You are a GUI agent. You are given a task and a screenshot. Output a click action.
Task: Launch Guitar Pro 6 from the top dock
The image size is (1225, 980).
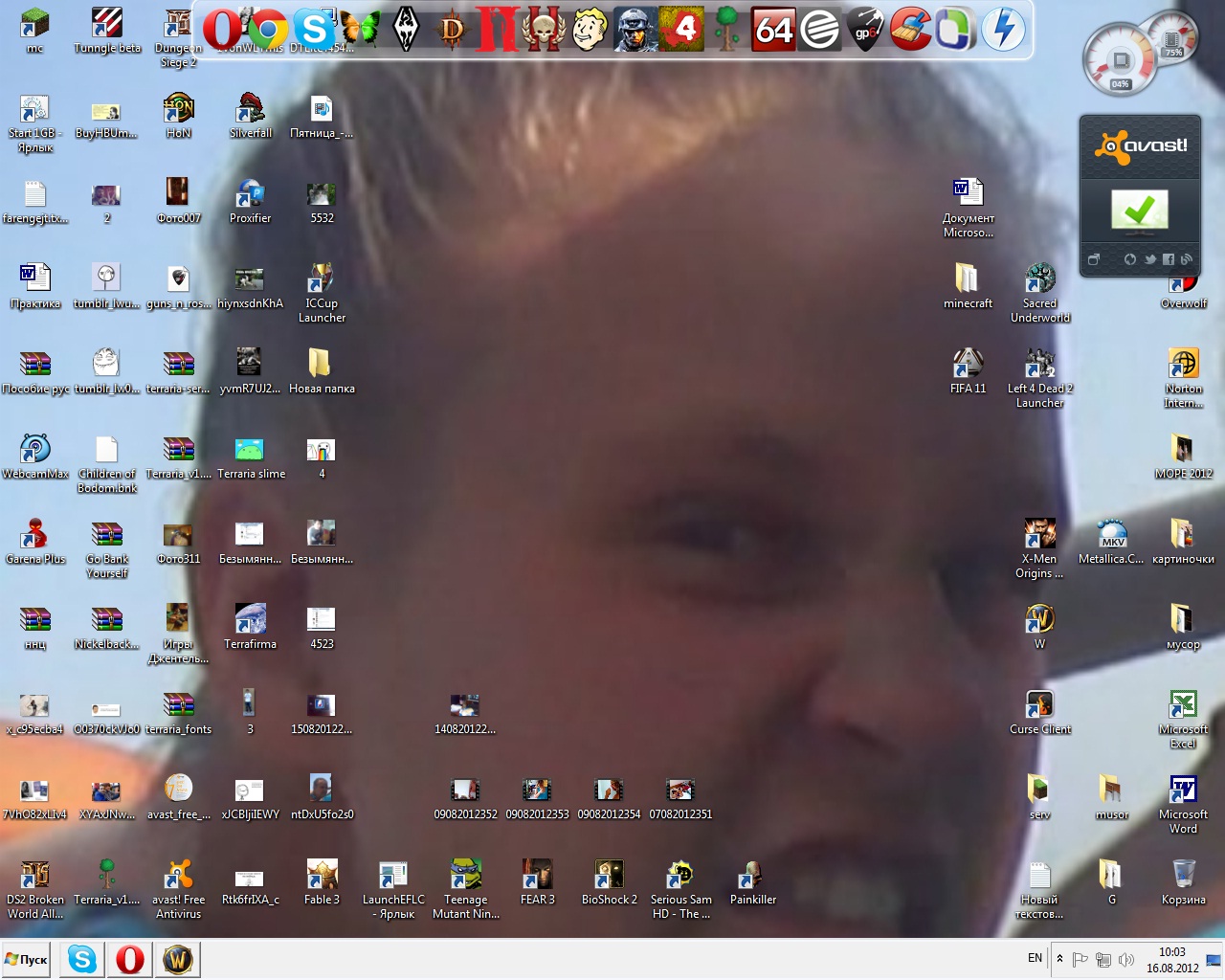pyautogui.click(x=865, y=30)
